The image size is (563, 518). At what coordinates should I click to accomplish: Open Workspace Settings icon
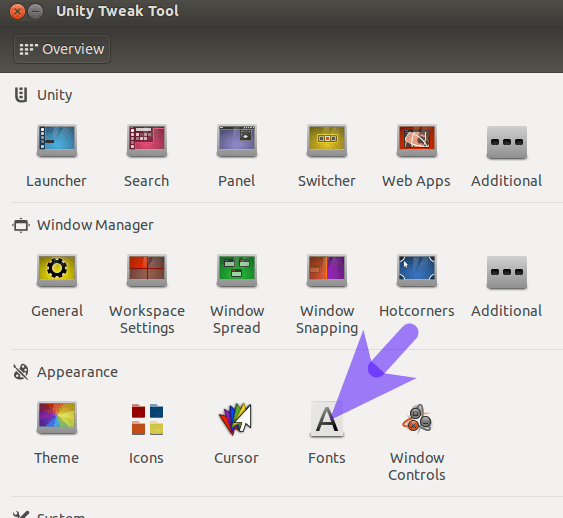point(146,270)
